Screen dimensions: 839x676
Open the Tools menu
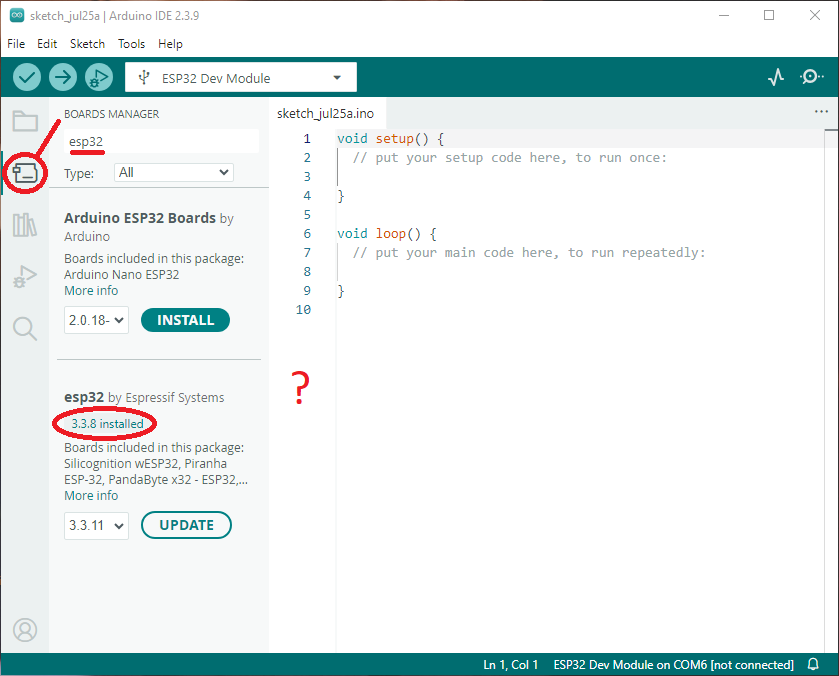tap(132, 44)
